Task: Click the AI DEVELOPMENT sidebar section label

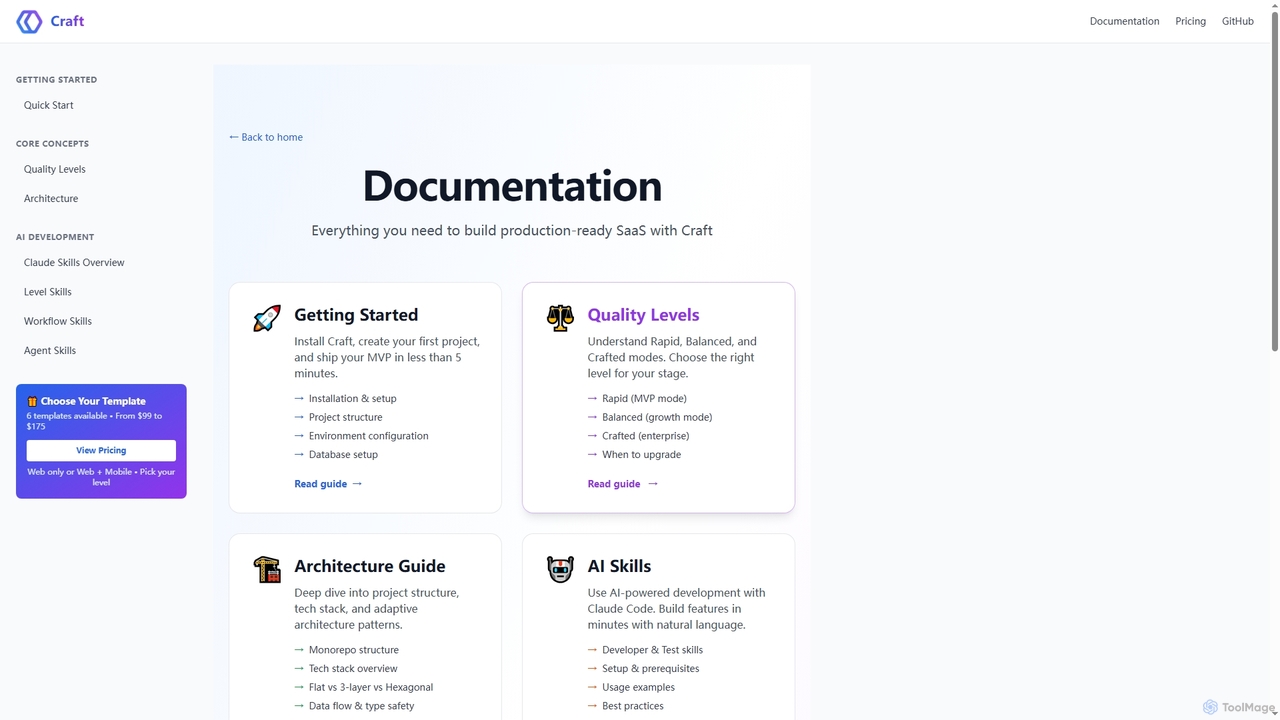Action: click(55, 237)
